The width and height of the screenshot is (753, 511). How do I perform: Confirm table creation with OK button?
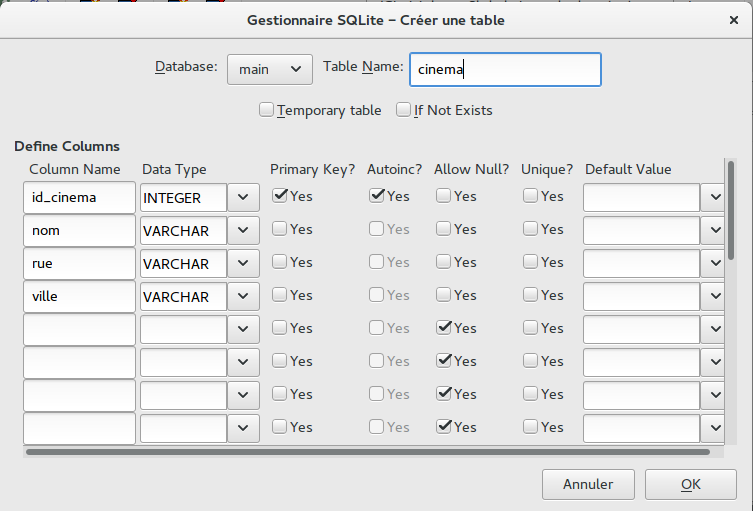(x=690, y=484)
